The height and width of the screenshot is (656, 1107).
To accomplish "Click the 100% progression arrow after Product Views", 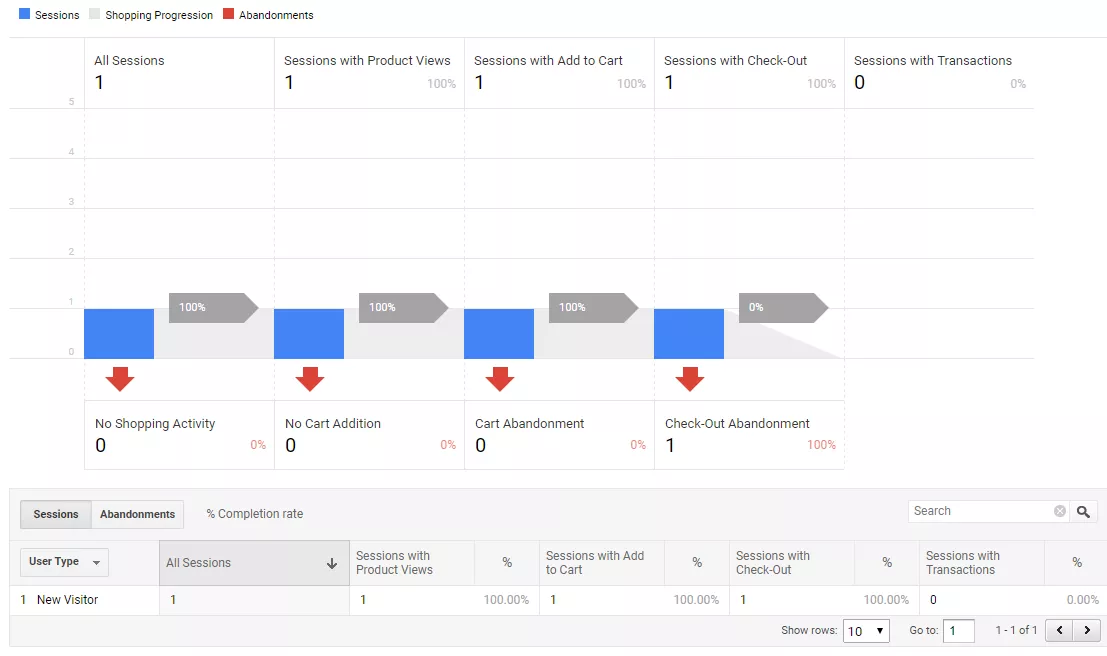I will pyautogui.click(x=404, y=307).
